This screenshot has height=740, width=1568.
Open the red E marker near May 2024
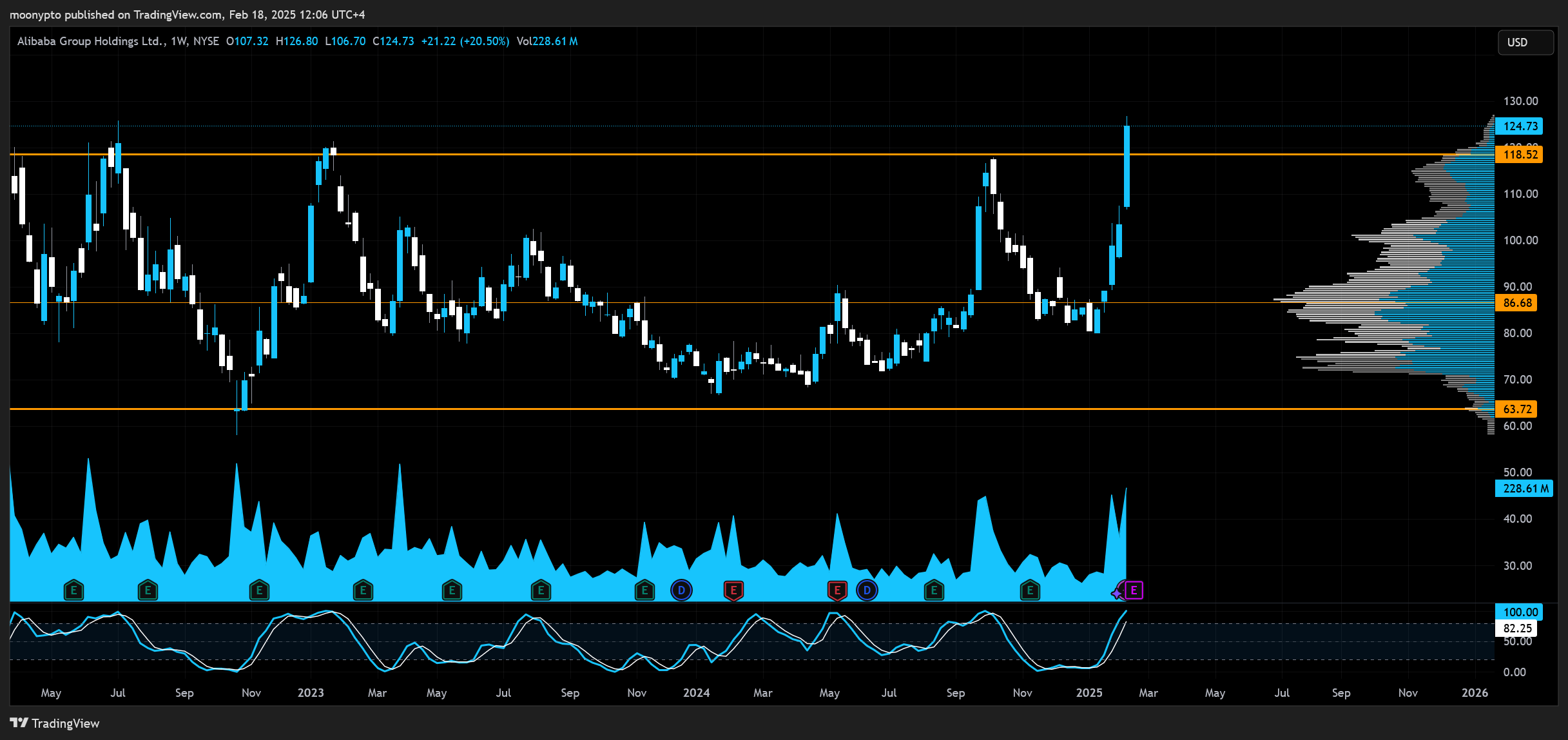[x=837, y=590]
